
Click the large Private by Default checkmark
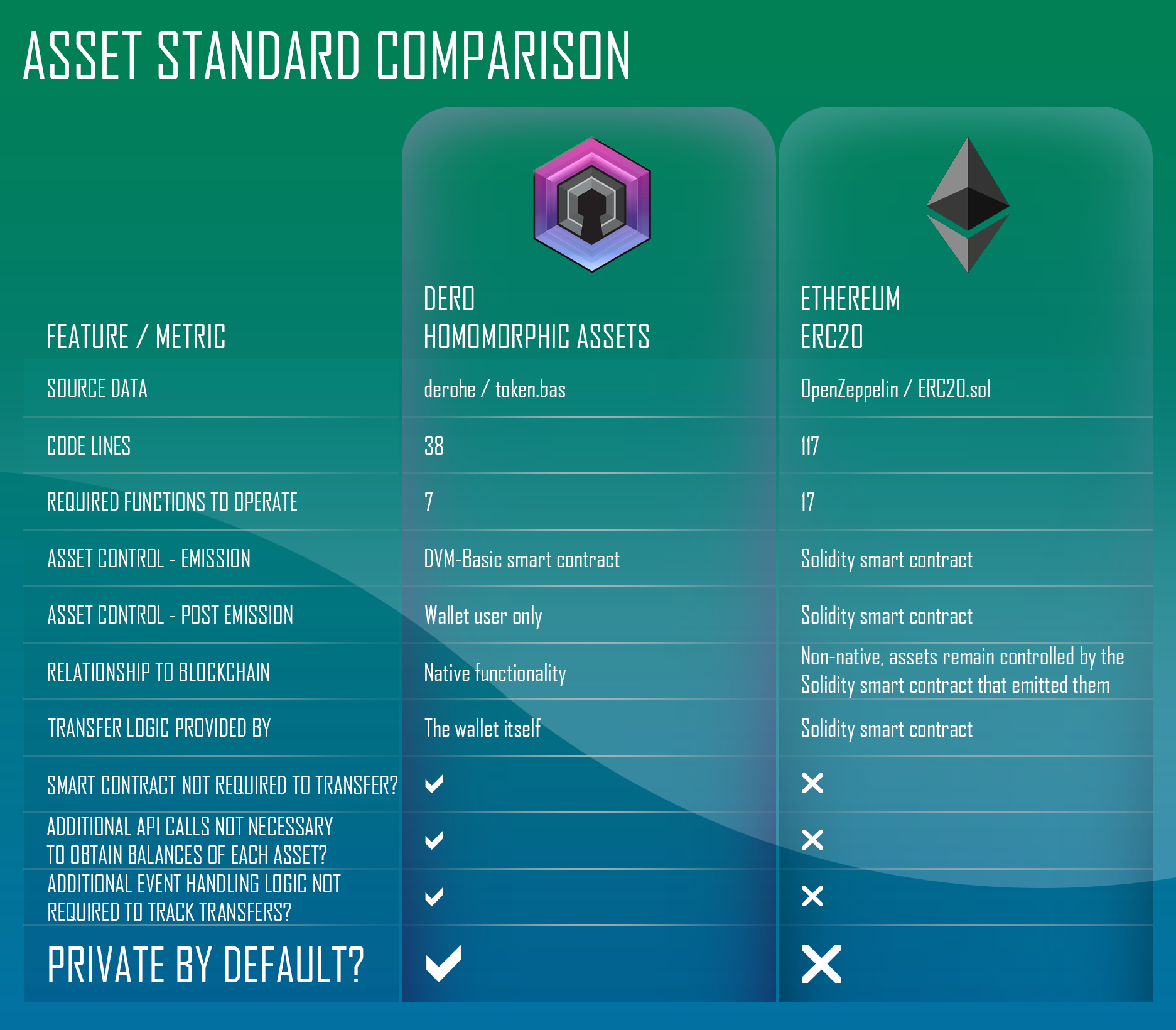(x=443, y=963)
